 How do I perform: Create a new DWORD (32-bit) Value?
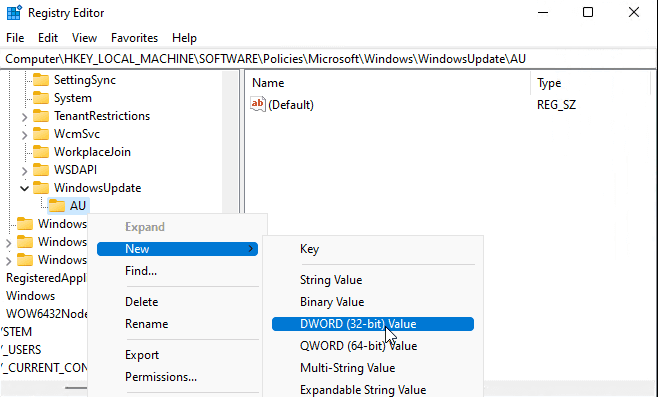coord(373,324)
